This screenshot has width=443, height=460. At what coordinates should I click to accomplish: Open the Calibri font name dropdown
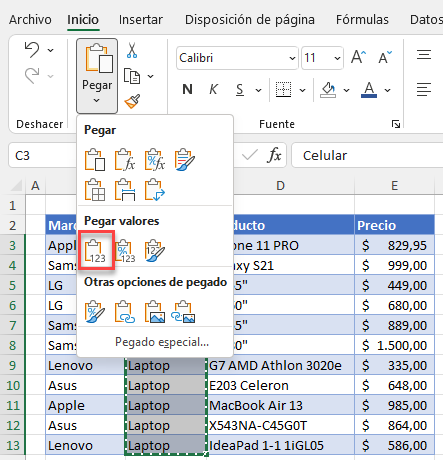(x=292, y=58)
